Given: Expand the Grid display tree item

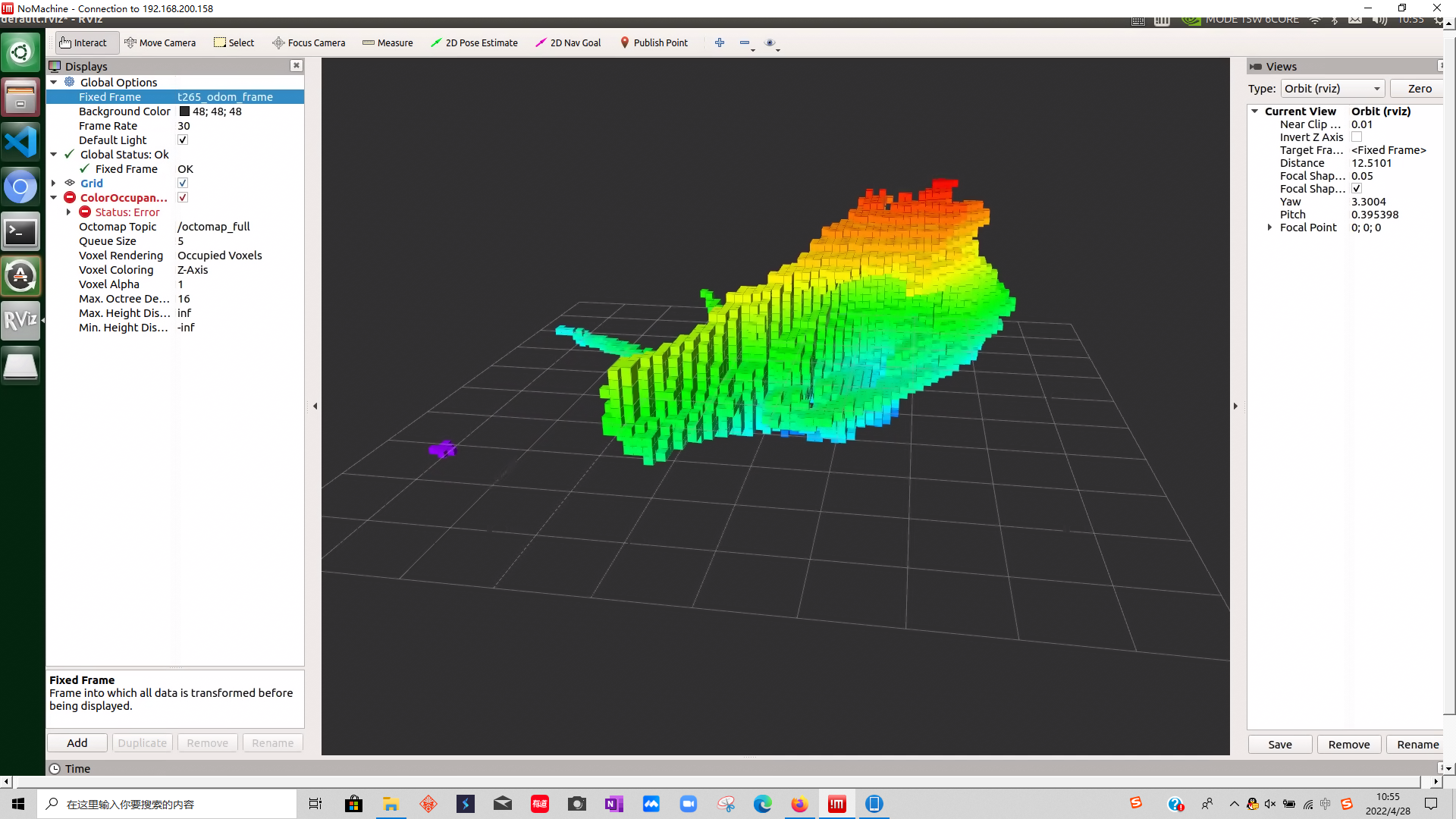Looking at the screenshot, I should pyautogui.click(x=54, y=184).
